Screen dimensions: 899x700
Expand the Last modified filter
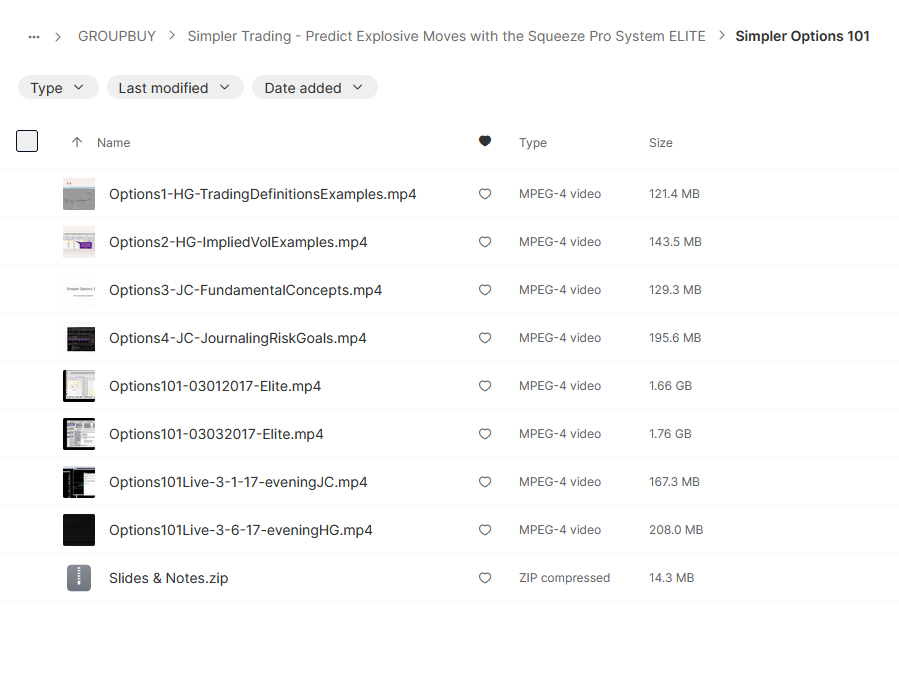[x=175, y=87]
